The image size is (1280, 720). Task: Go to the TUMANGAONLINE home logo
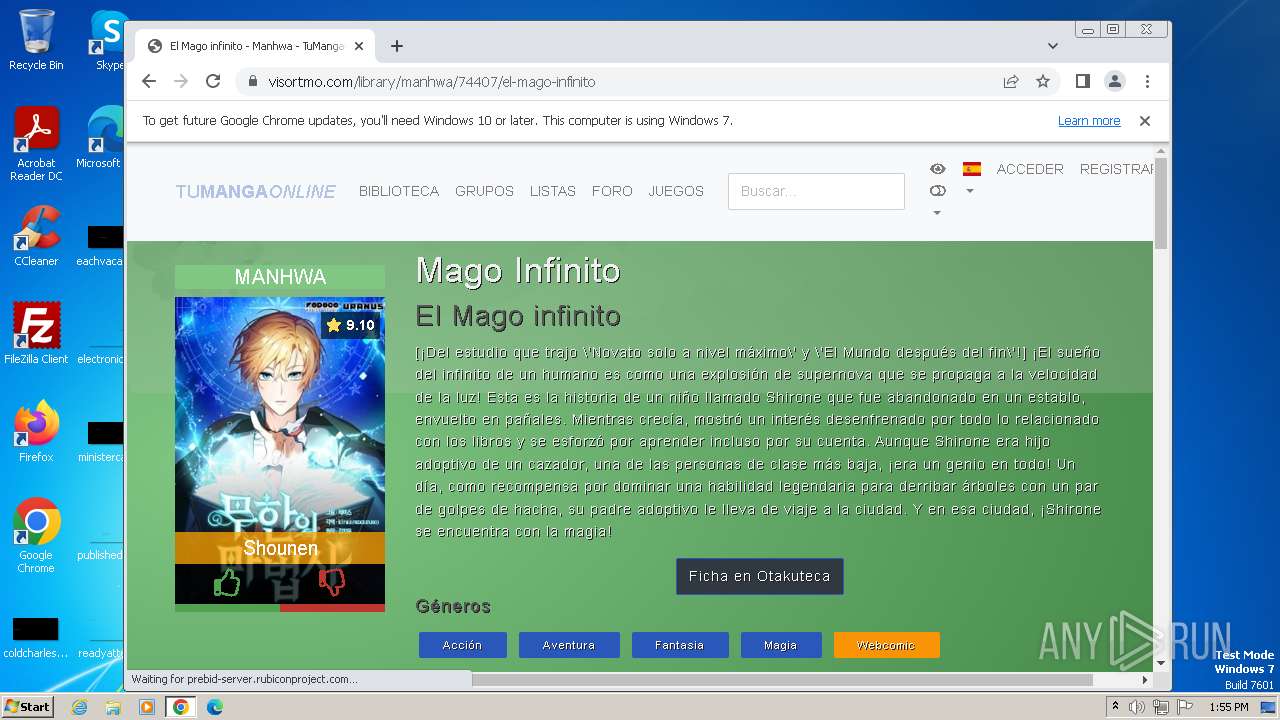256,192
